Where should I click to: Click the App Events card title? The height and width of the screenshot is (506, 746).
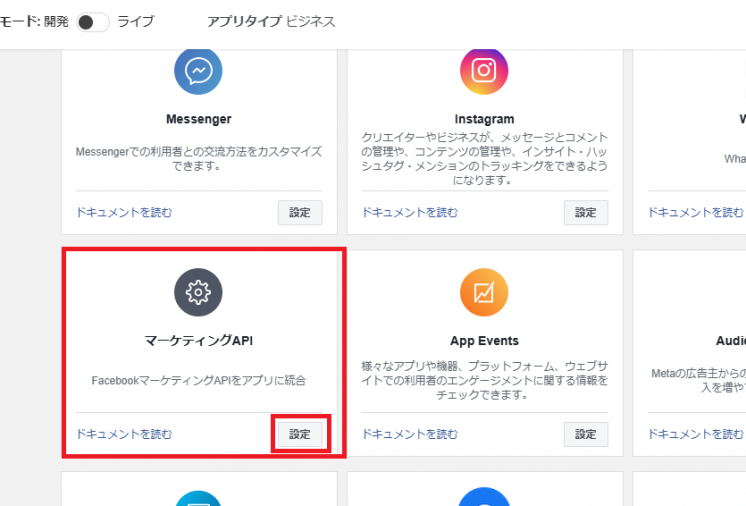coord(484,341)
